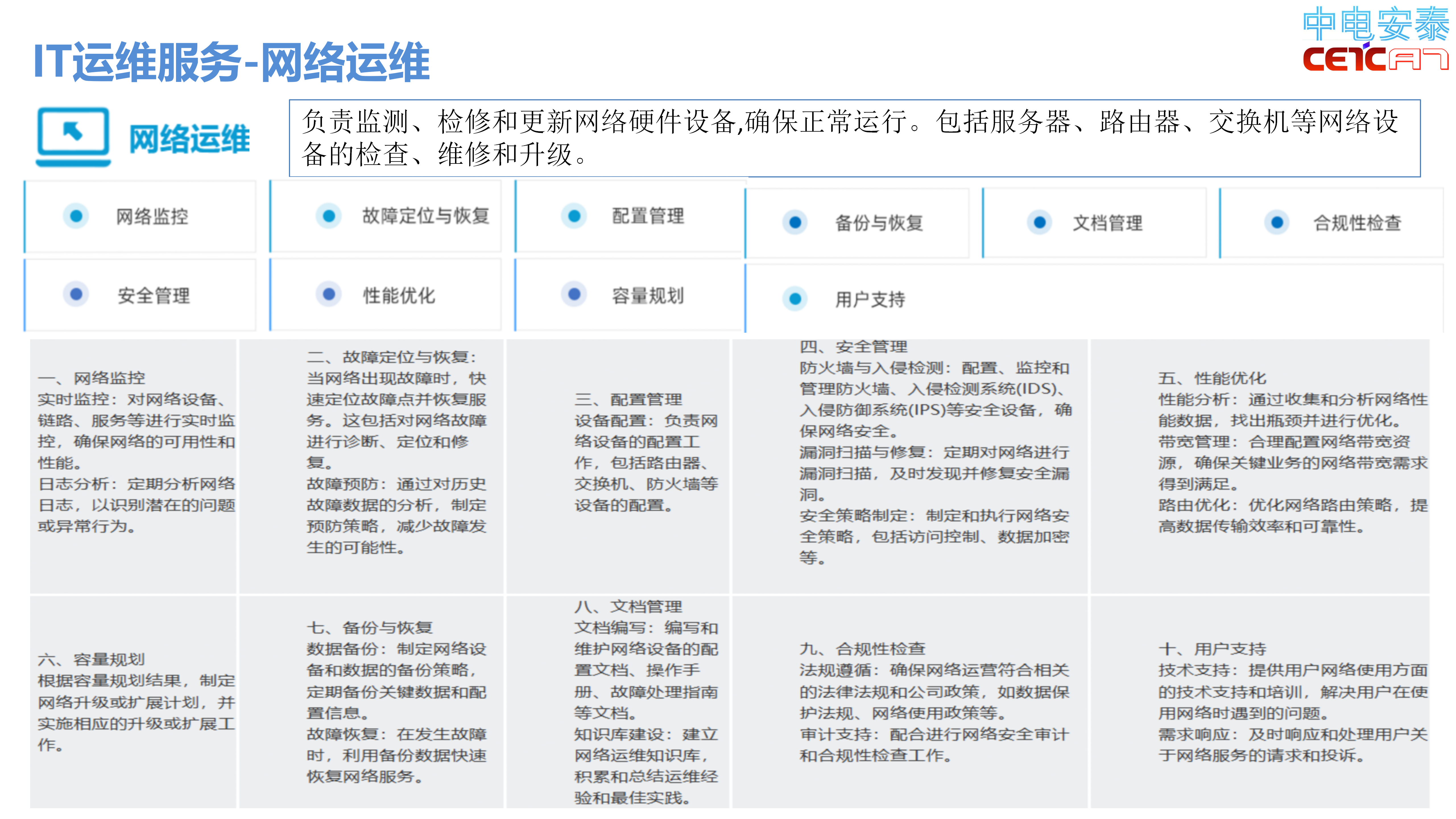1456x819 pixels.
Task: Click the 八、文档管理 table cell
Action: tap(617, 702)
